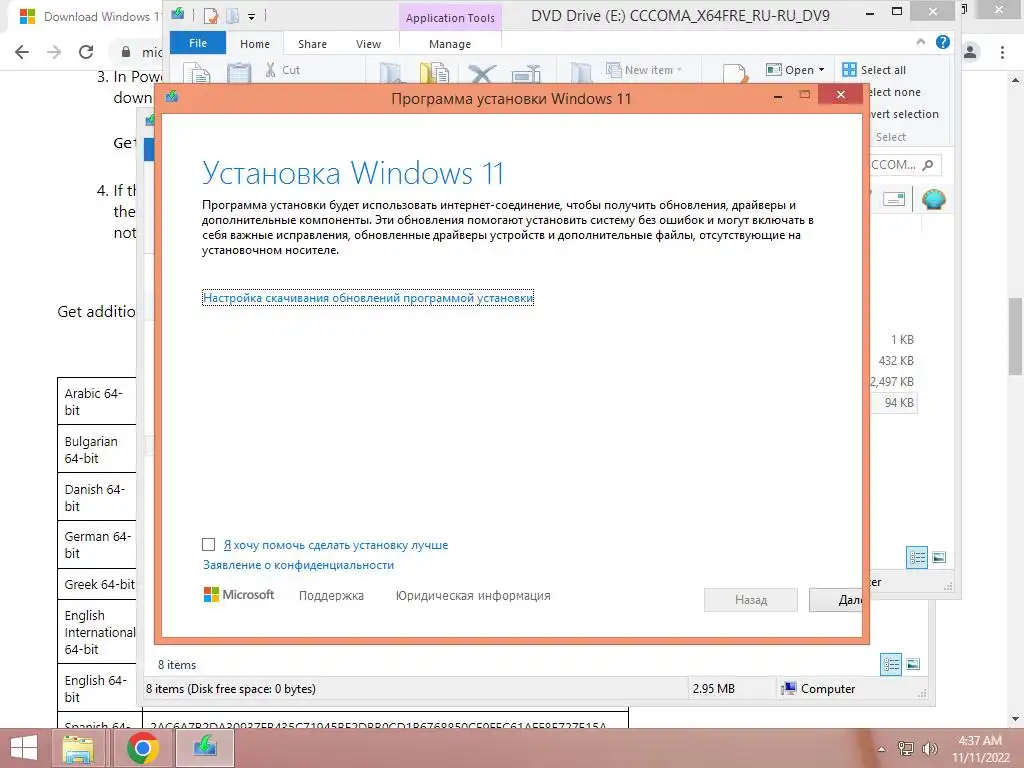Click the seashell toolbar icon
The width and height of the screenshot is (1024, 768).
933,199
